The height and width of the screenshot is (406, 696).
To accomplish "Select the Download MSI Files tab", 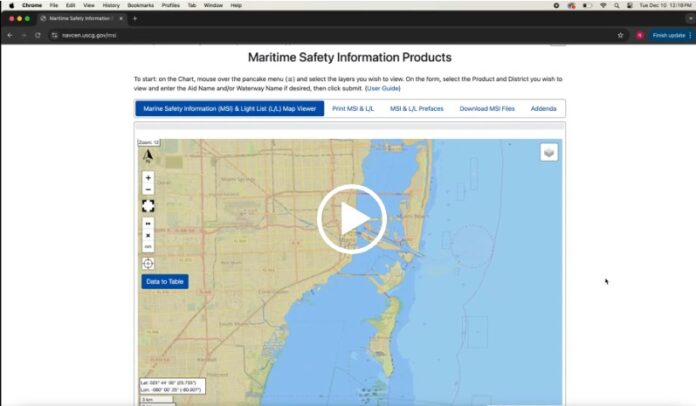I will pos(487,108).
